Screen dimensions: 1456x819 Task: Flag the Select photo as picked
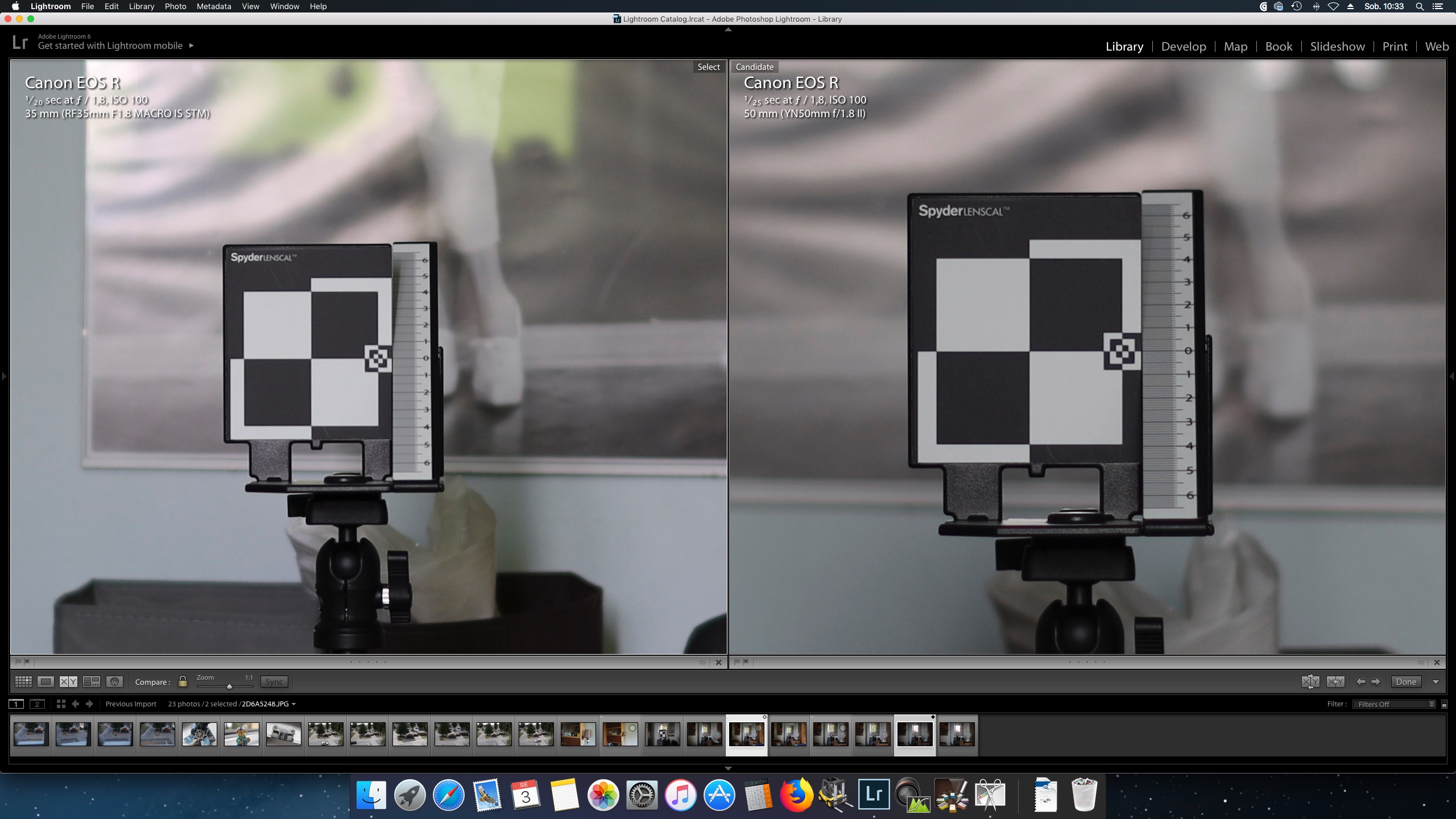18,662
